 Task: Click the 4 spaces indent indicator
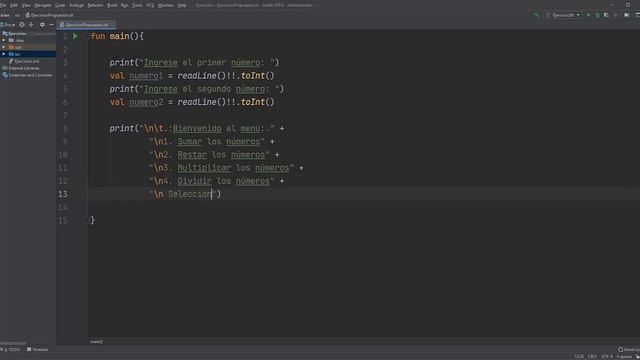(624, 357)
